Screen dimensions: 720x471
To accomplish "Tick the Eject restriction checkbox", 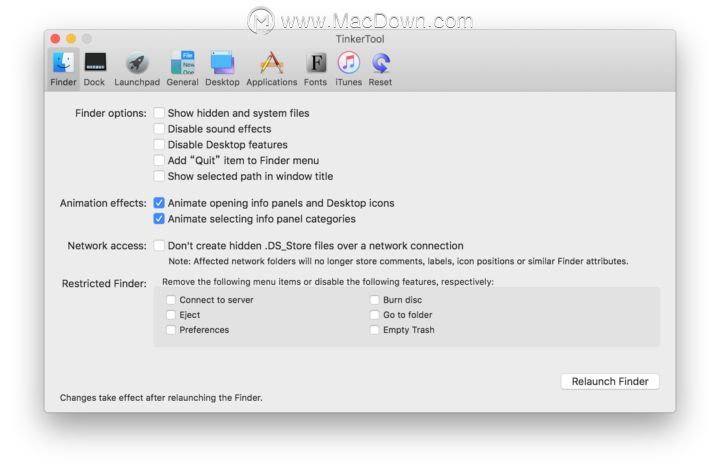I will coord(171,315).
